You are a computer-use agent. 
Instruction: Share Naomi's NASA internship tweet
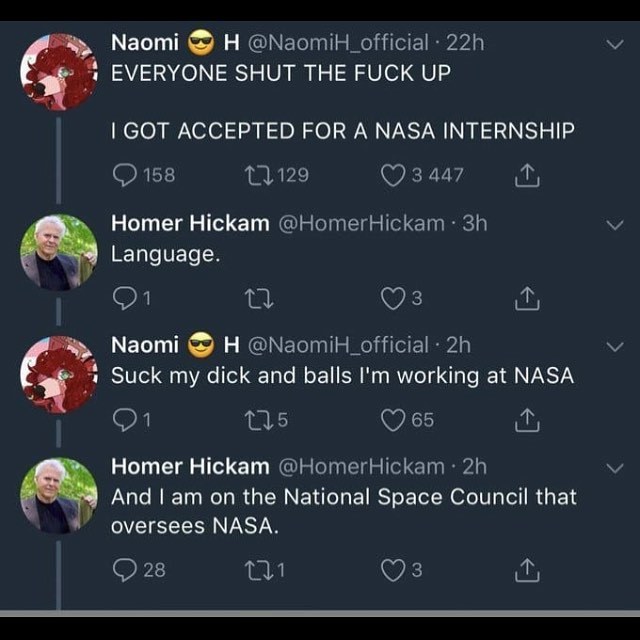(x=527, y=176)
